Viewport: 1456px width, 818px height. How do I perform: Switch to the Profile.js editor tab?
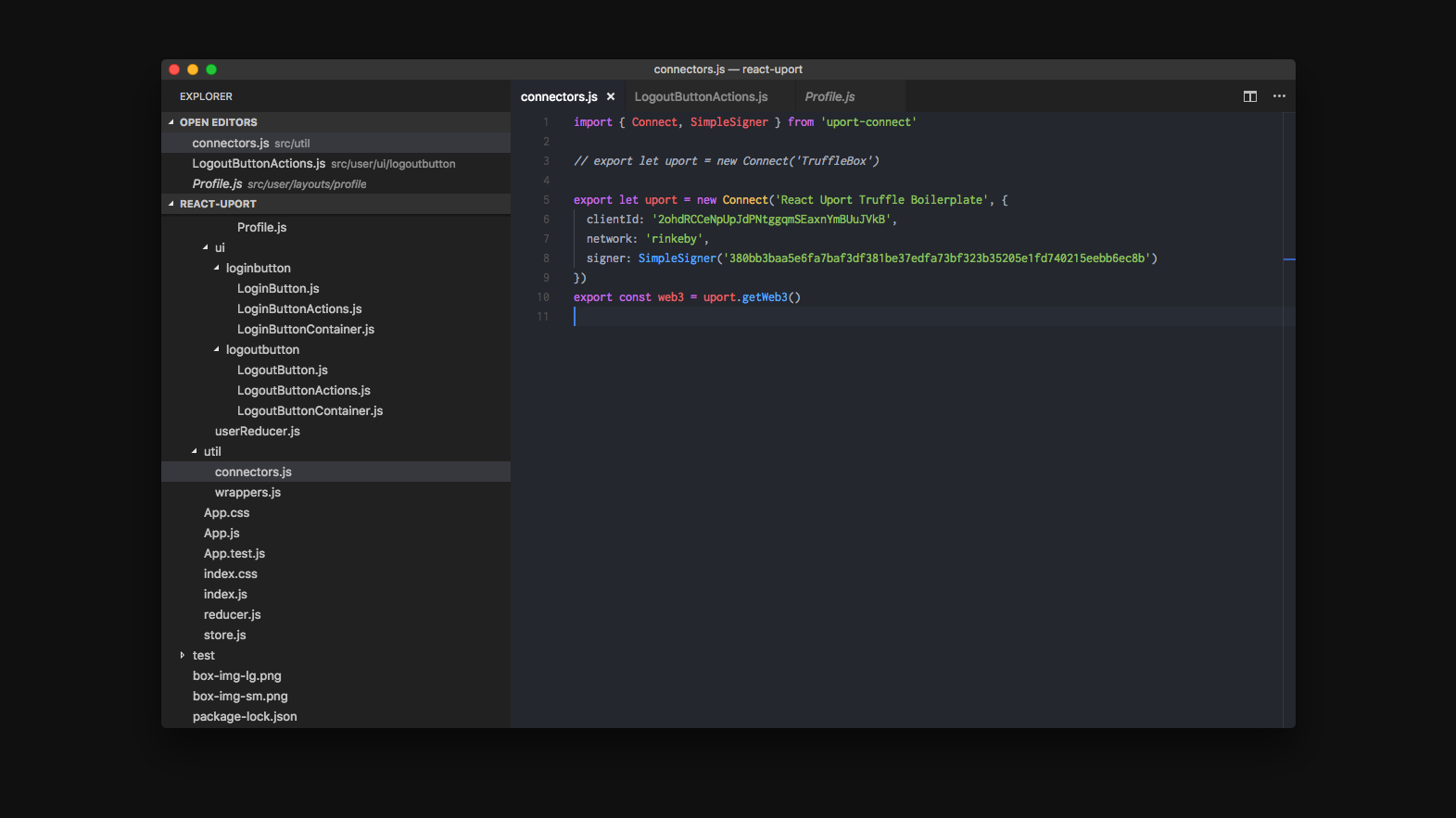click(829, 96)
